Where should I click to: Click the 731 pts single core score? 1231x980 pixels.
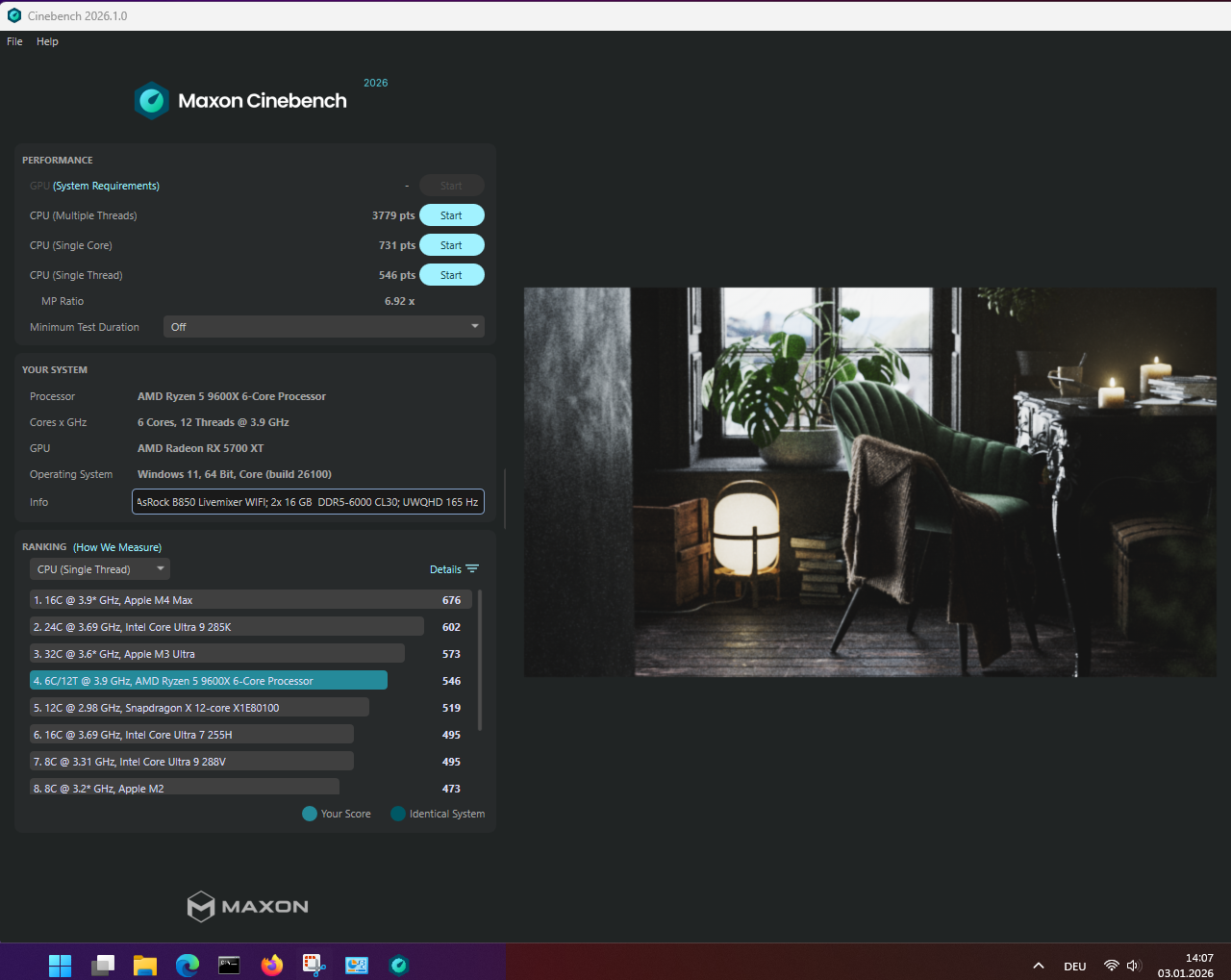tap(397, 245)
